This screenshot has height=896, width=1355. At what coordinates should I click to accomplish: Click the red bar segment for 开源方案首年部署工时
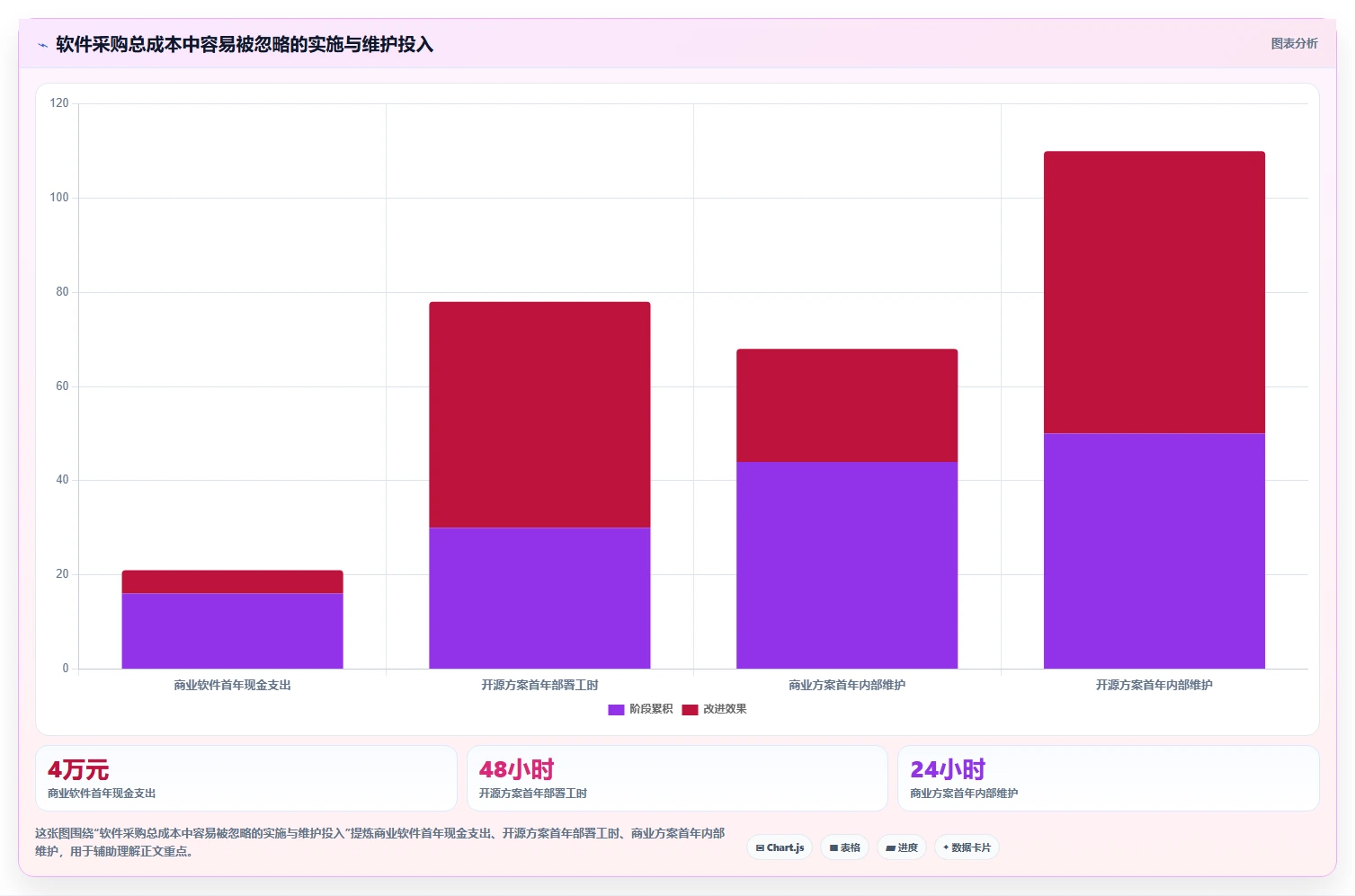coord(539,414)
